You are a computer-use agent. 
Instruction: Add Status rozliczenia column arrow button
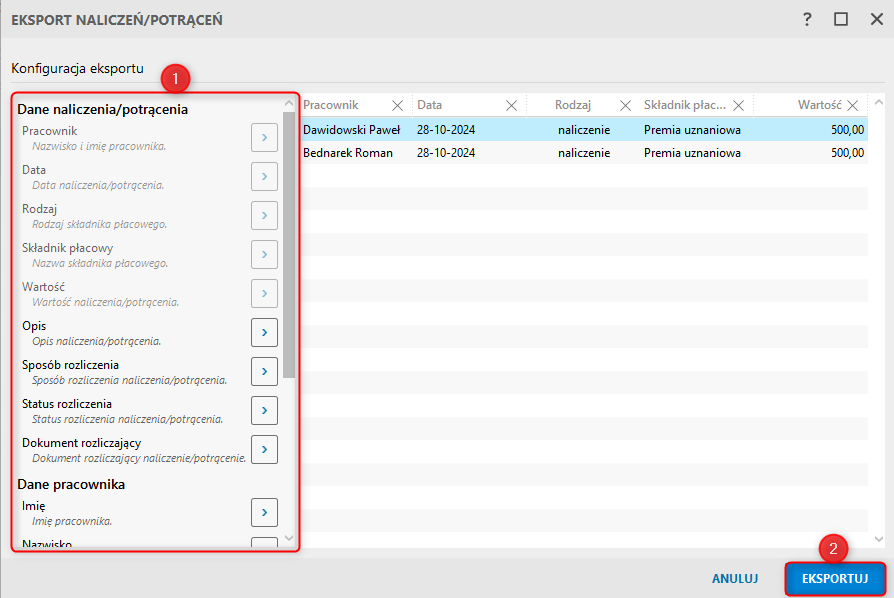264,410
